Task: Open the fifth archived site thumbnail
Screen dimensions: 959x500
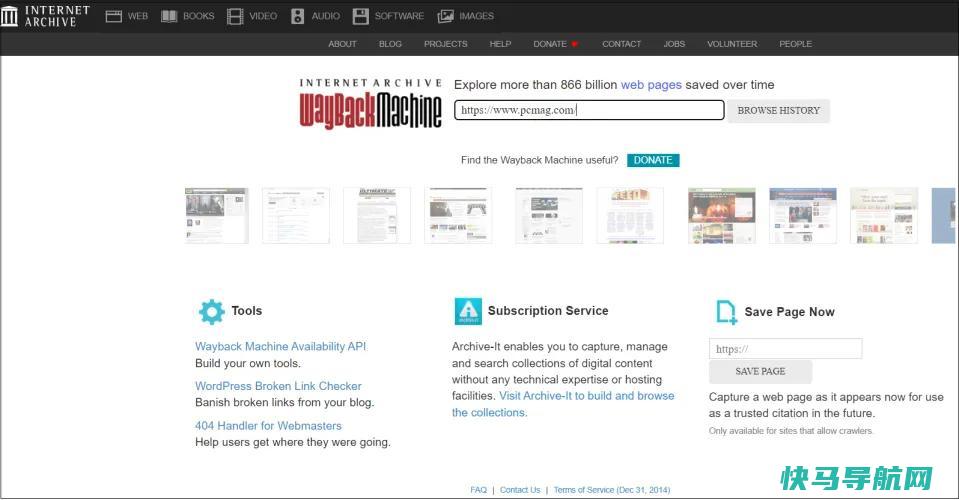Action: pyautogui.click(x=549, y=216)
